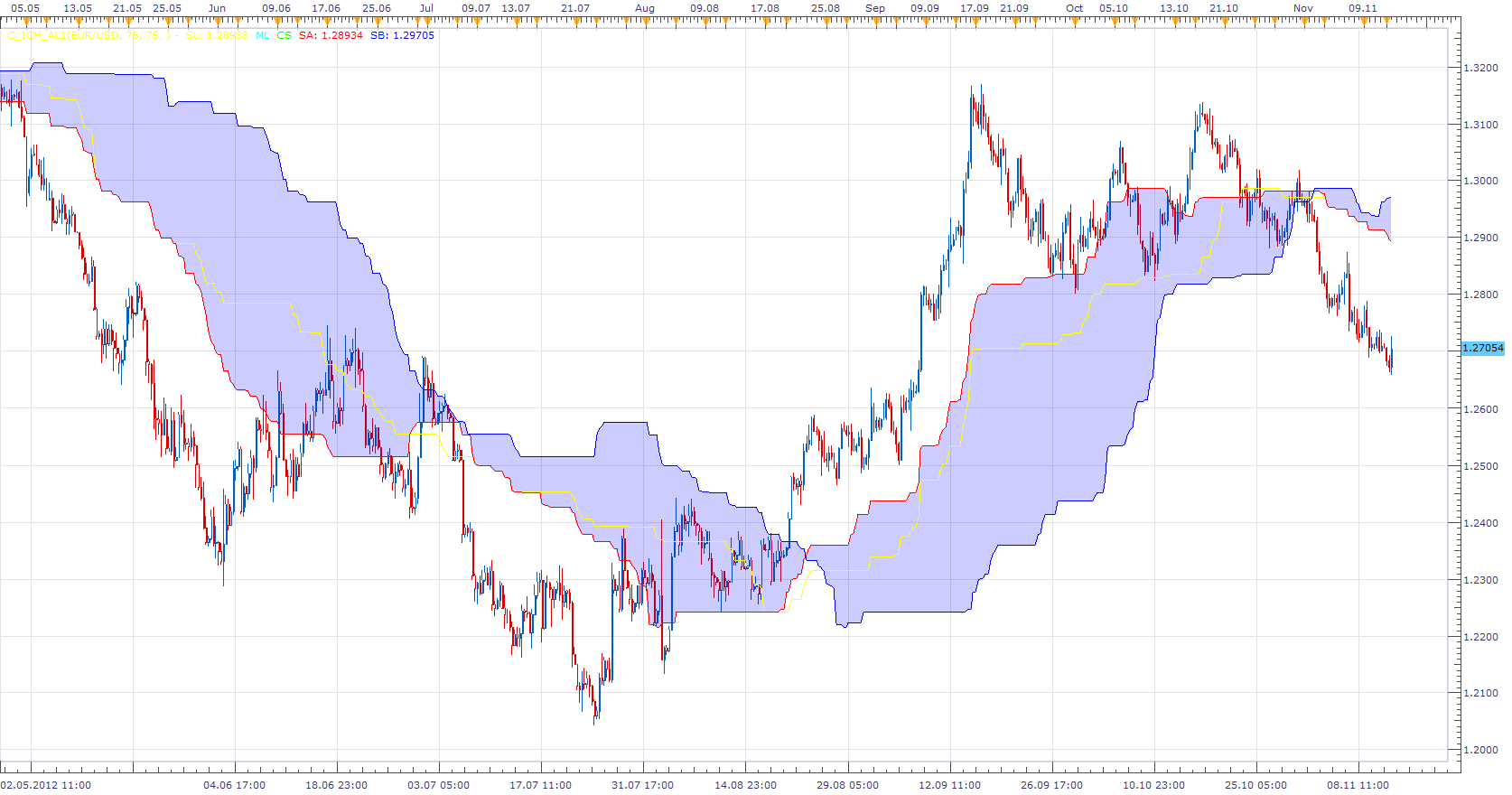Image resolution: width=1512 pixels, height=795 pixels.
Task: Click the C_ICH_AL1(EUR/USD, 75, 75, ) indicator label
Action: pos(89,35)
